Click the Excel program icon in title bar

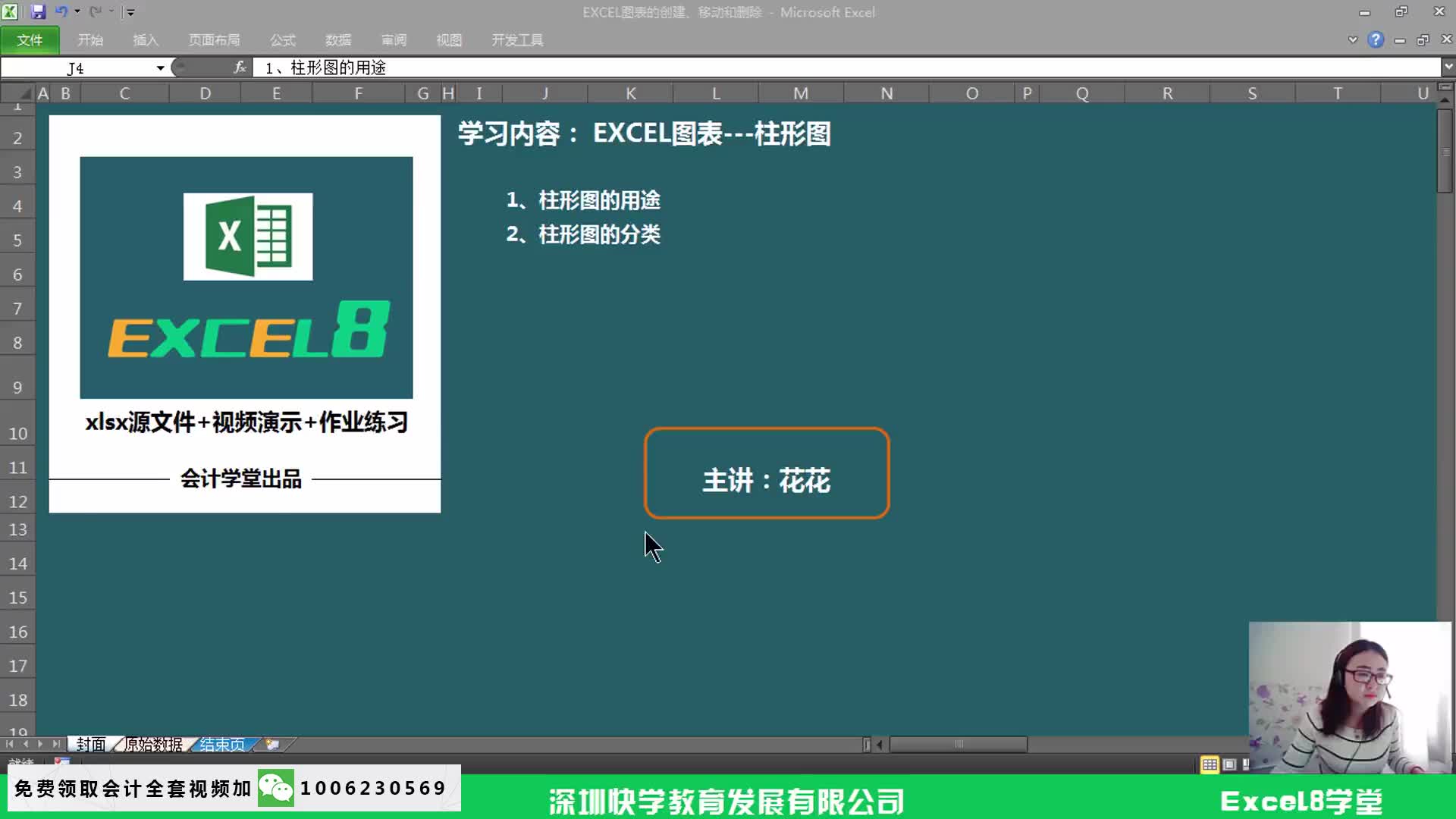coord(11,11)
